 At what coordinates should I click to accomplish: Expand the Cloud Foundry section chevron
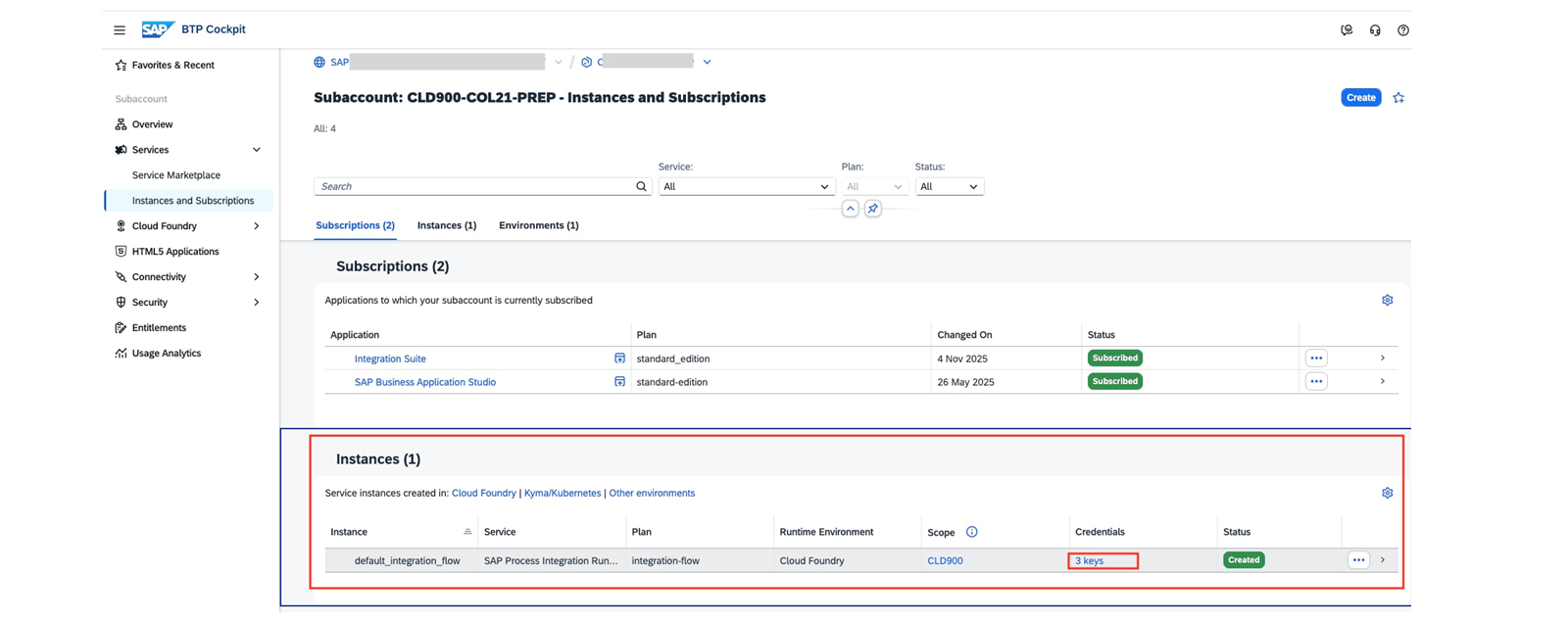click(257, 226)
